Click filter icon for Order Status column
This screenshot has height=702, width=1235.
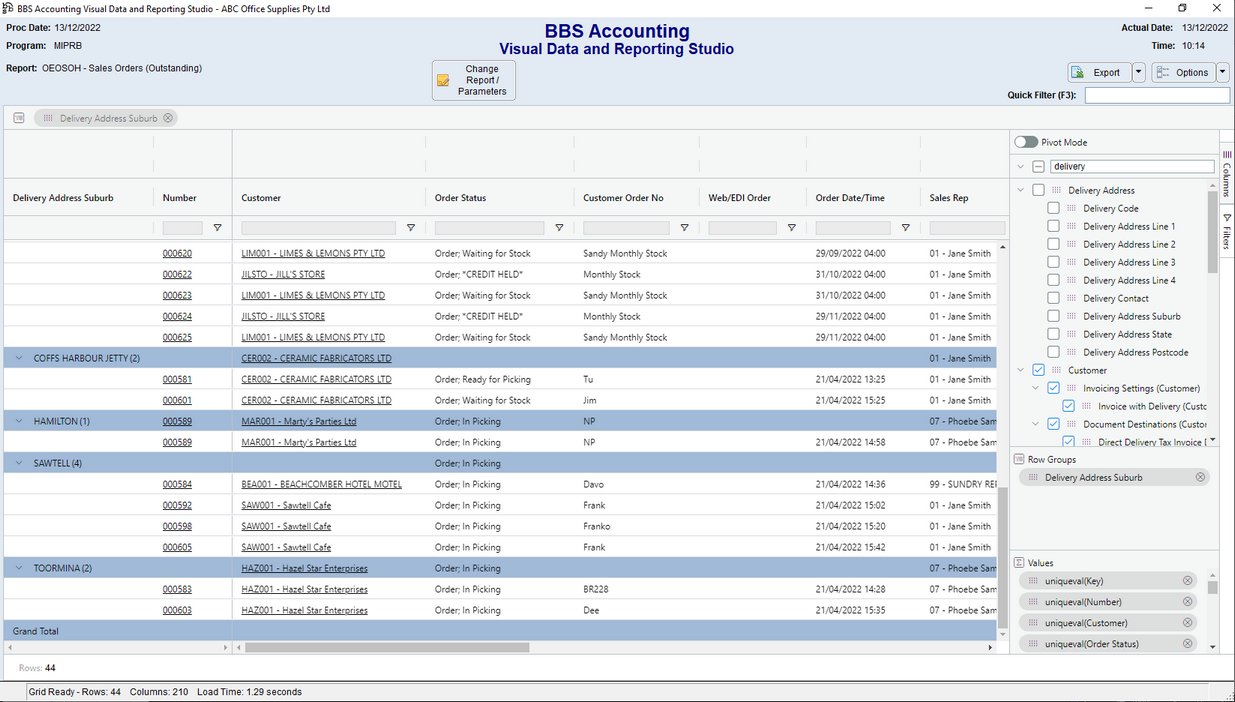(559, 228)
